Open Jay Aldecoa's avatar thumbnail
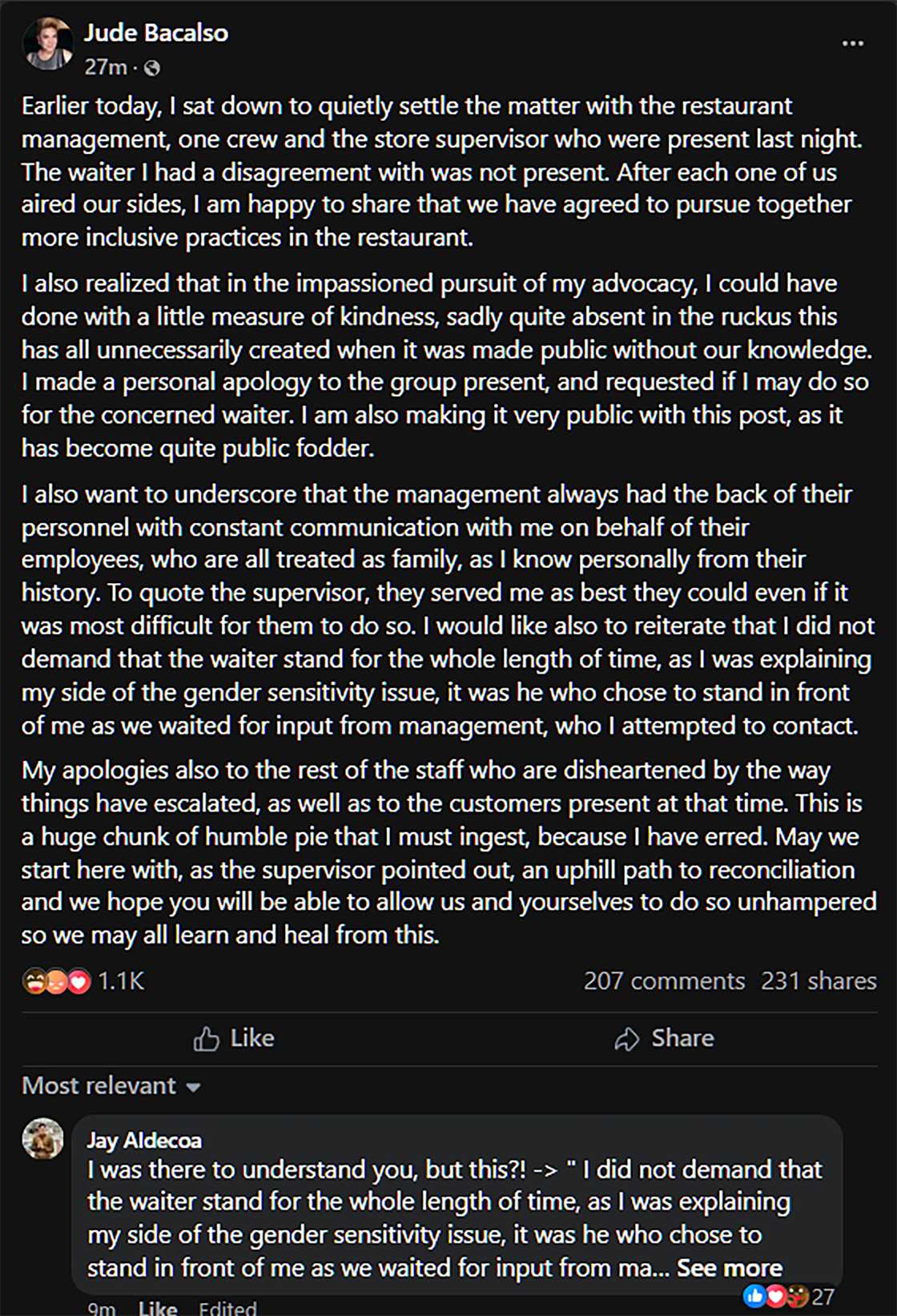Image resolution: width=897 pixels, height=1316 pixels. tap(43, 1138)
